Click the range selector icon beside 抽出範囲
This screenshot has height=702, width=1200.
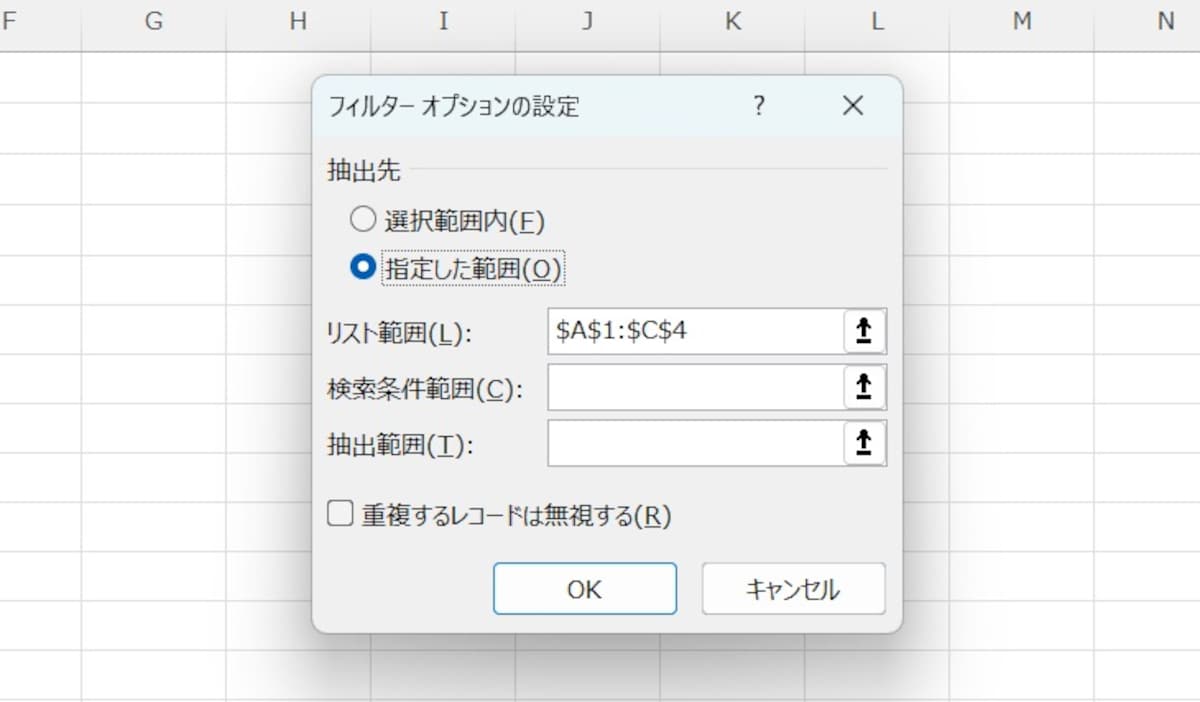(x=866, y=443)
